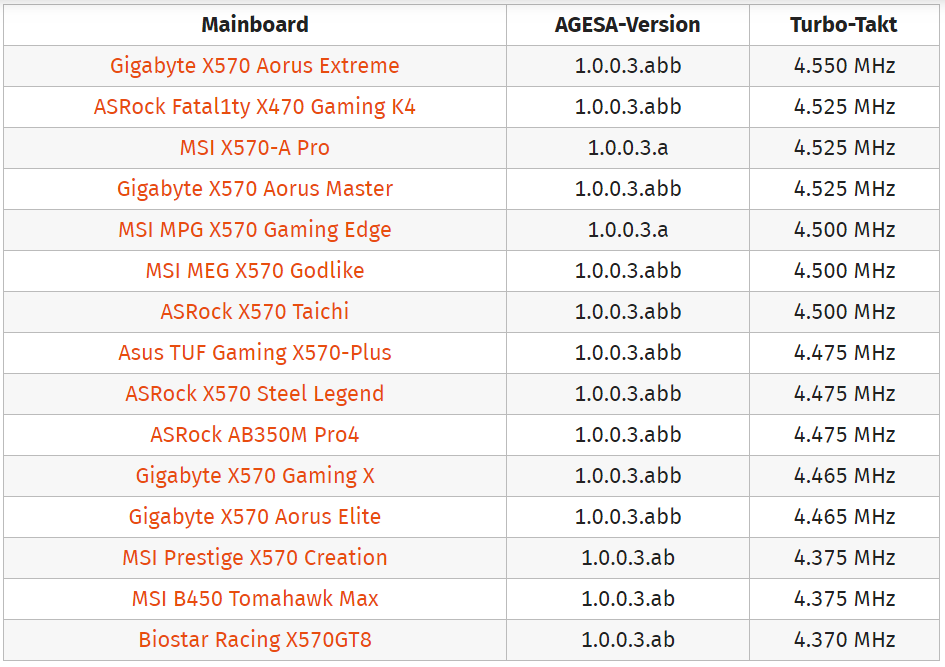The width and height of the screenshot is (945, 667).
Task: Click the MSI MEG X570 Godlike link
Action: [254, 271]
